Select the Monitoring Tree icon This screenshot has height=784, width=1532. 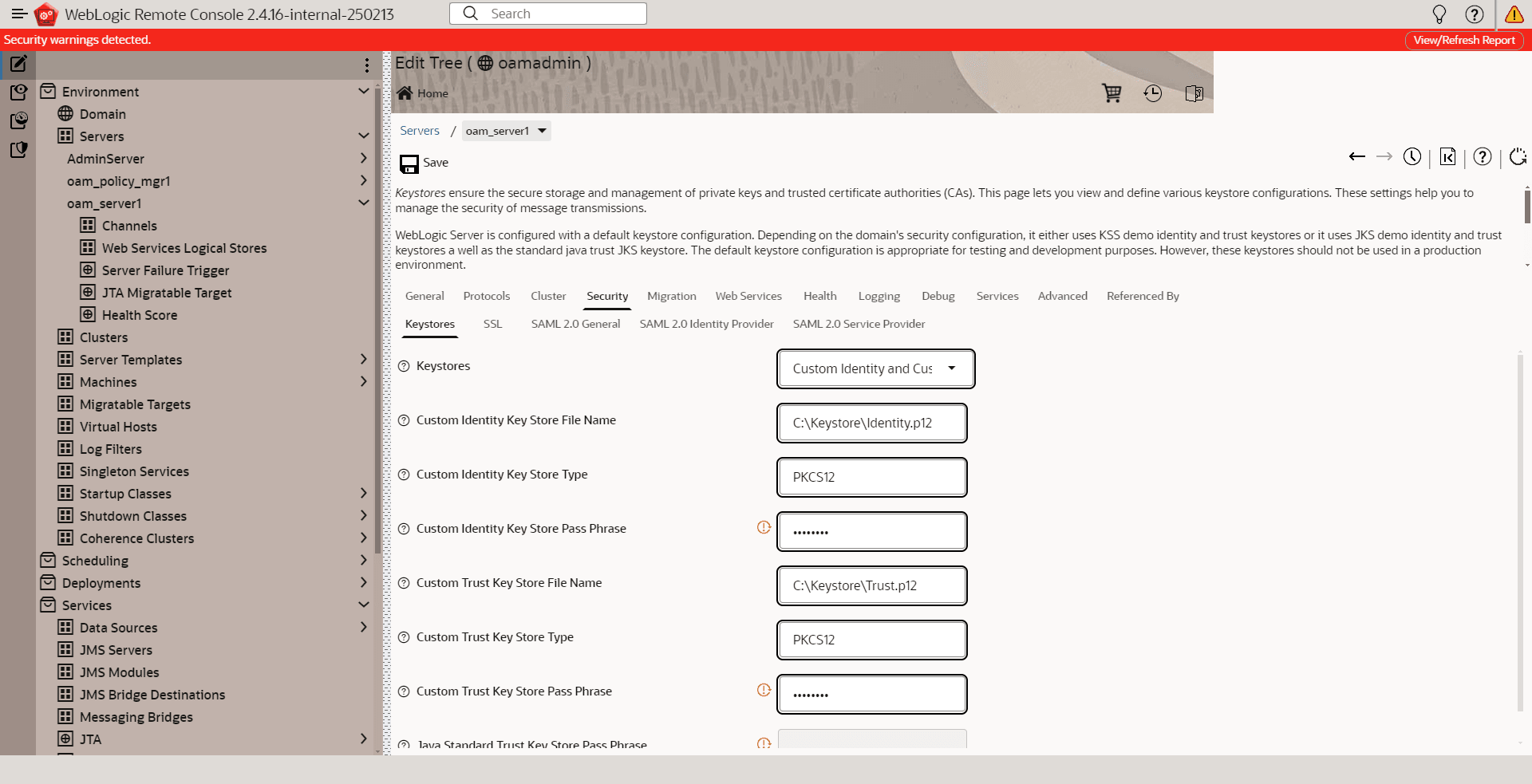click(x=18, y=121)
